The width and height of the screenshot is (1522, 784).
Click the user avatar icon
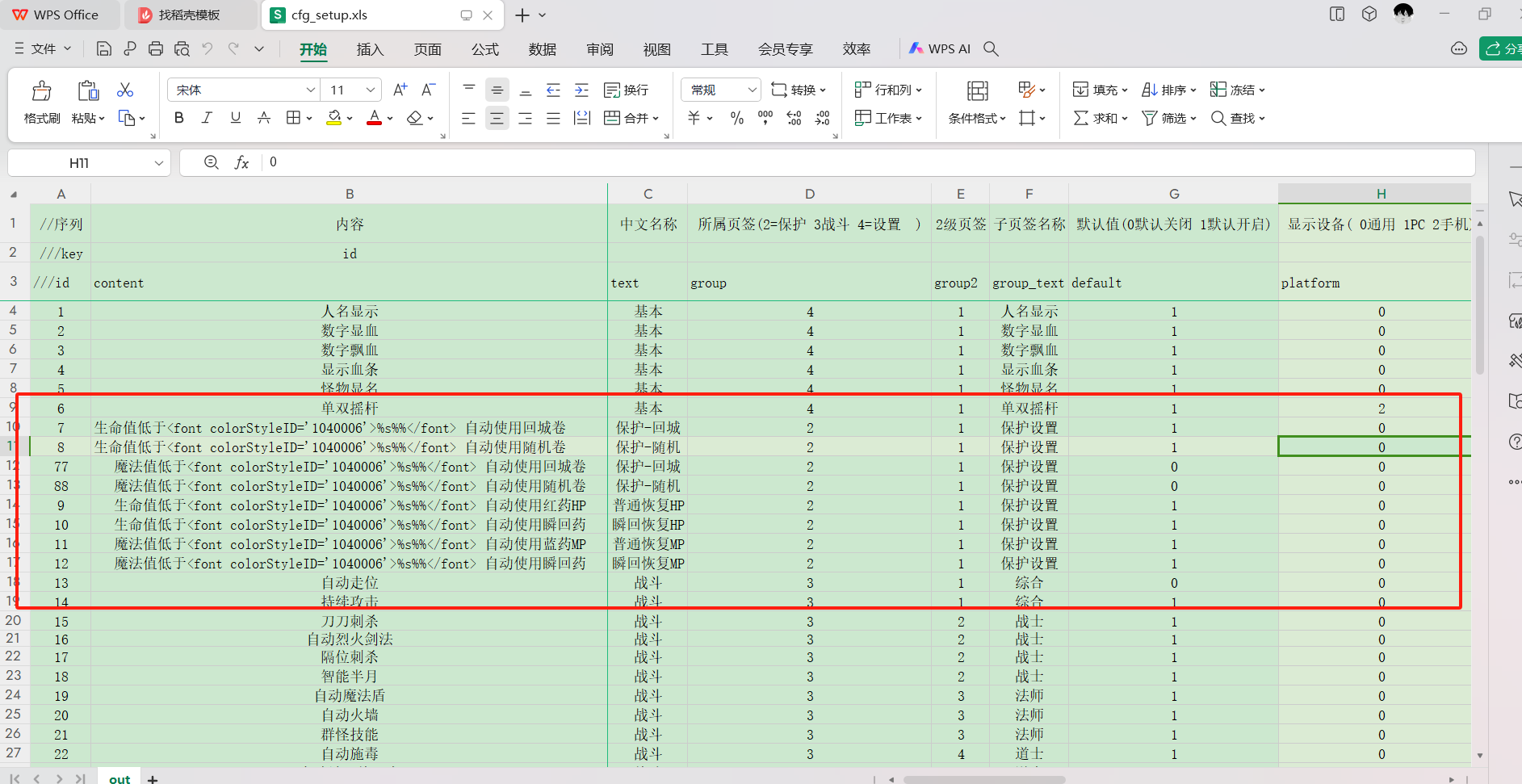point(1403,14)
